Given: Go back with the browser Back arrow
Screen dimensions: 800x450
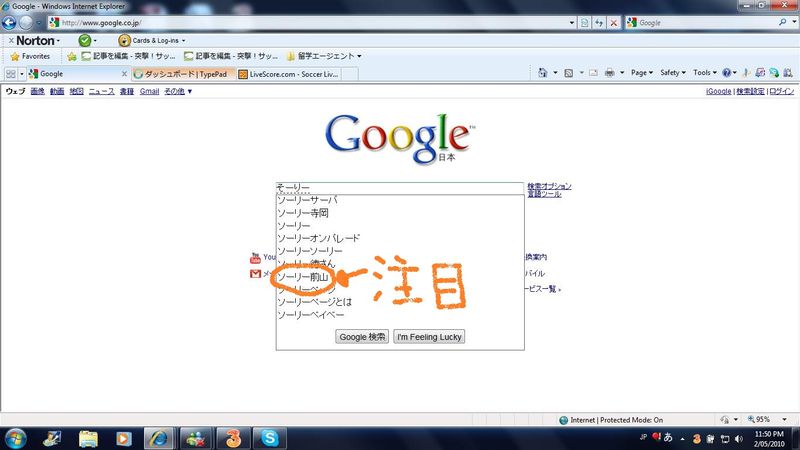Looking at the screenshot, I should click(x=9, y=23).
